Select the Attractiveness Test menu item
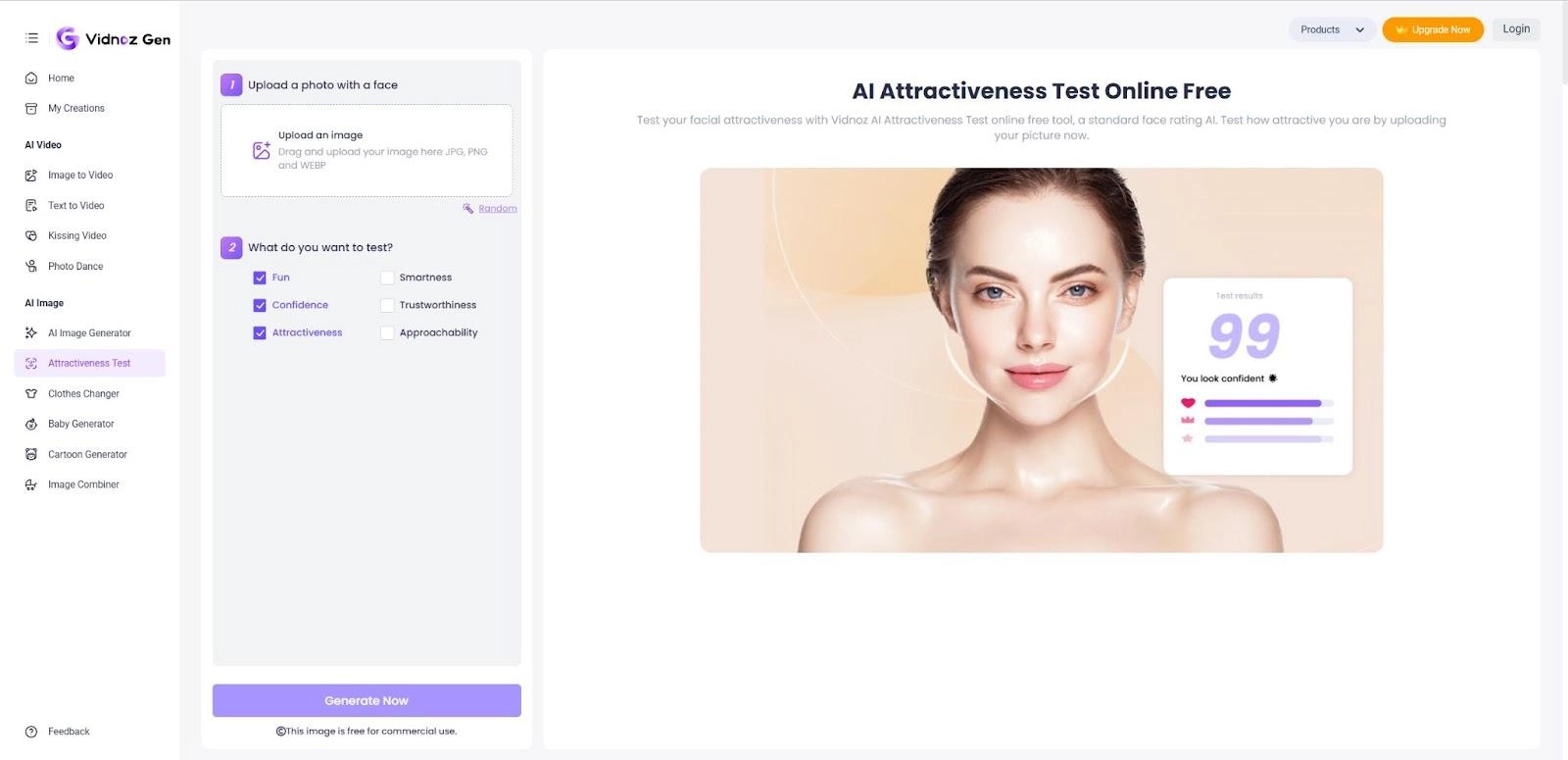Screen dimensions: 1568x760 click(90, 363)
